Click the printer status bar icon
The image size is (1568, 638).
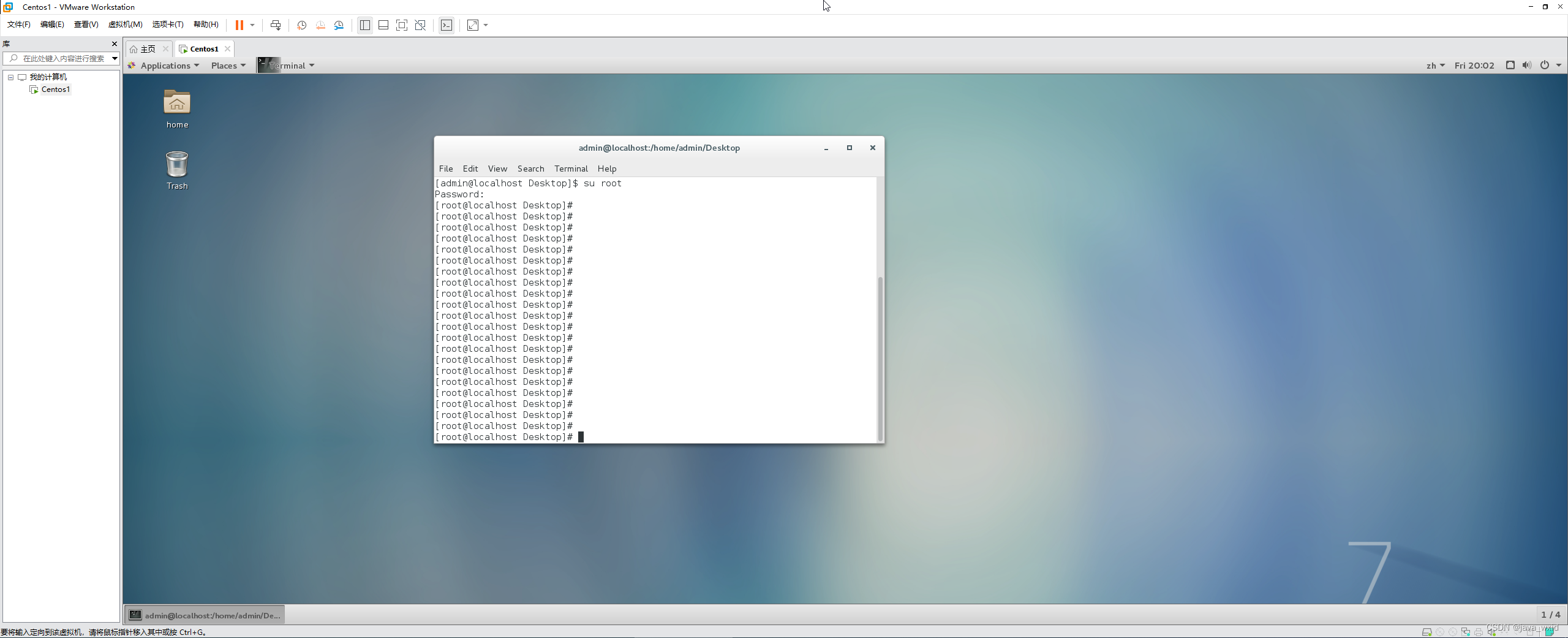pyautogui.click(x=1479, y=632)
